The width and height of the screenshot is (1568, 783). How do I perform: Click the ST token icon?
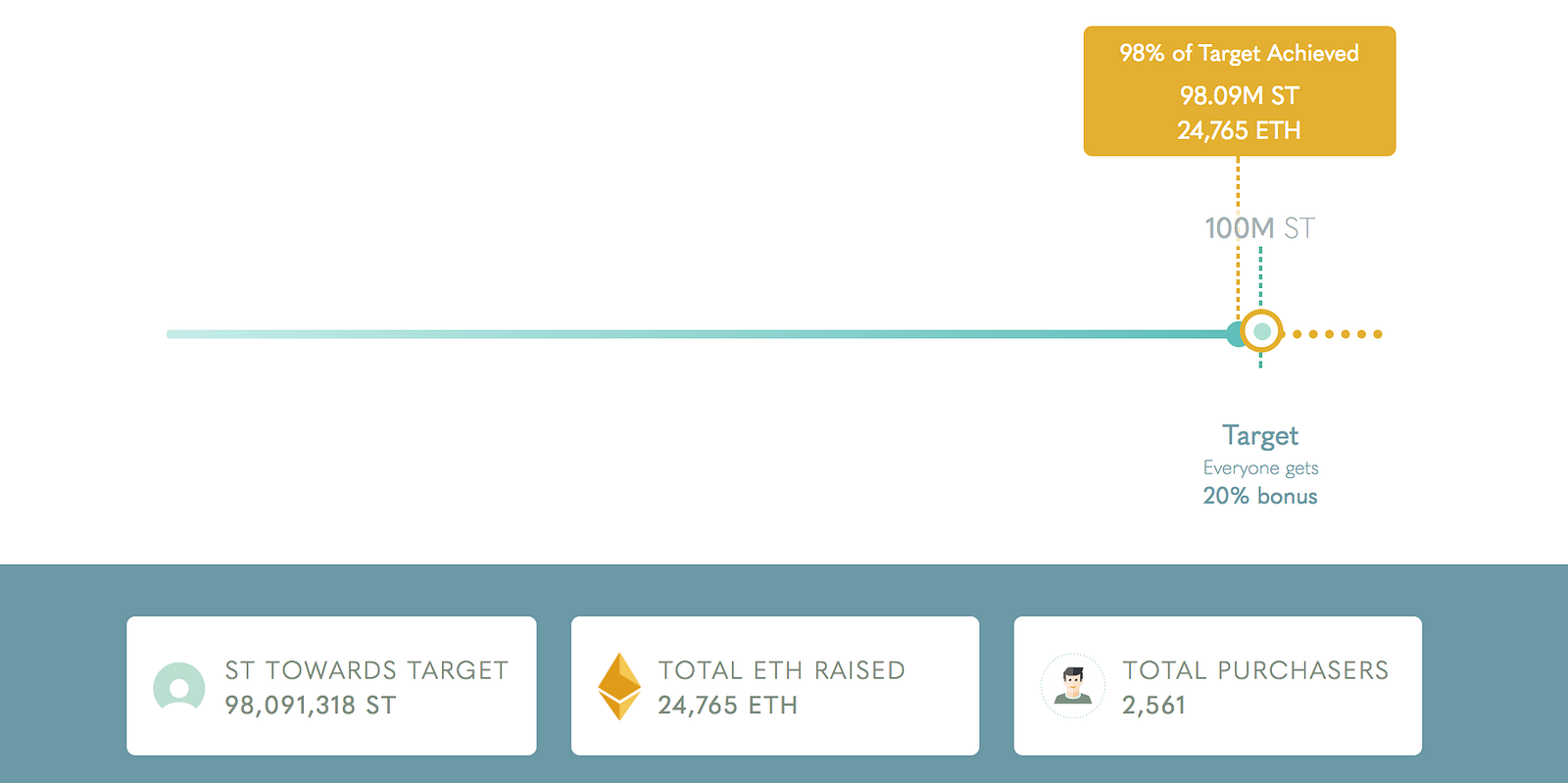point(179,687)
